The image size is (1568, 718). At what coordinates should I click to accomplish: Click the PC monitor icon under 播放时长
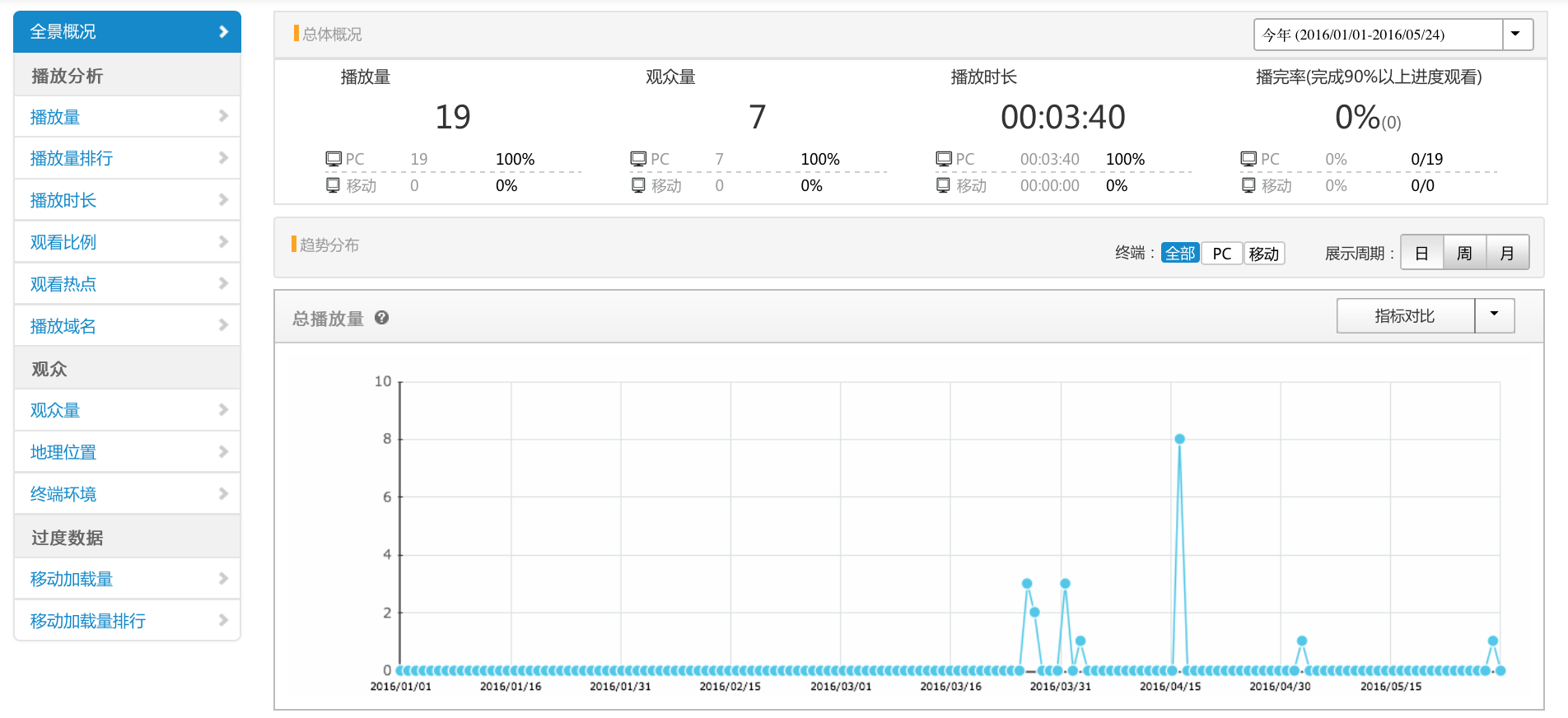click(944, 159)
